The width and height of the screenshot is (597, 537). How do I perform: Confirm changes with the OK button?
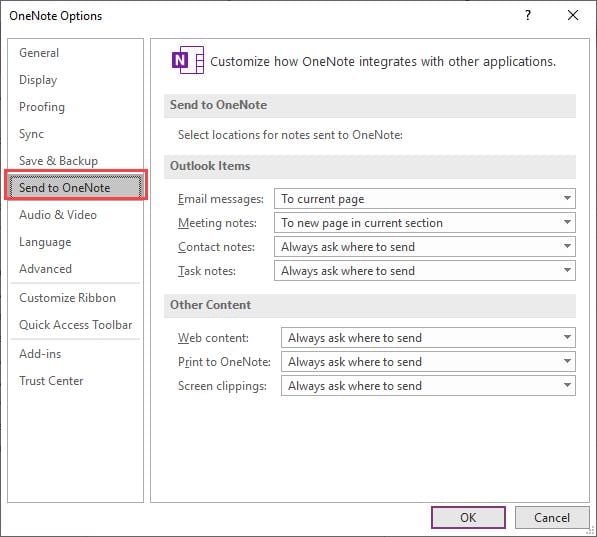pyautogui.click(x=468, y=517)
